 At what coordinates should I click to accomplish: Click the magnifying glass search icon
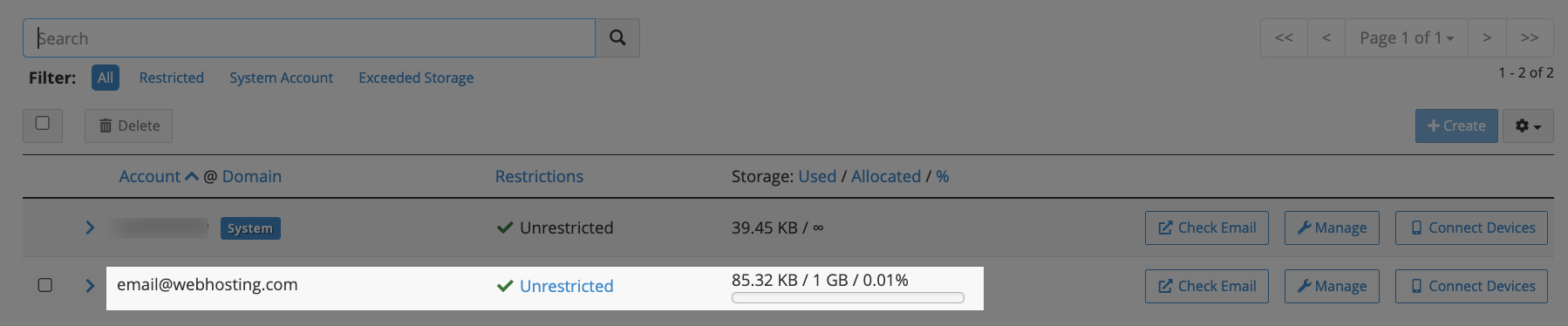[617, 38]
